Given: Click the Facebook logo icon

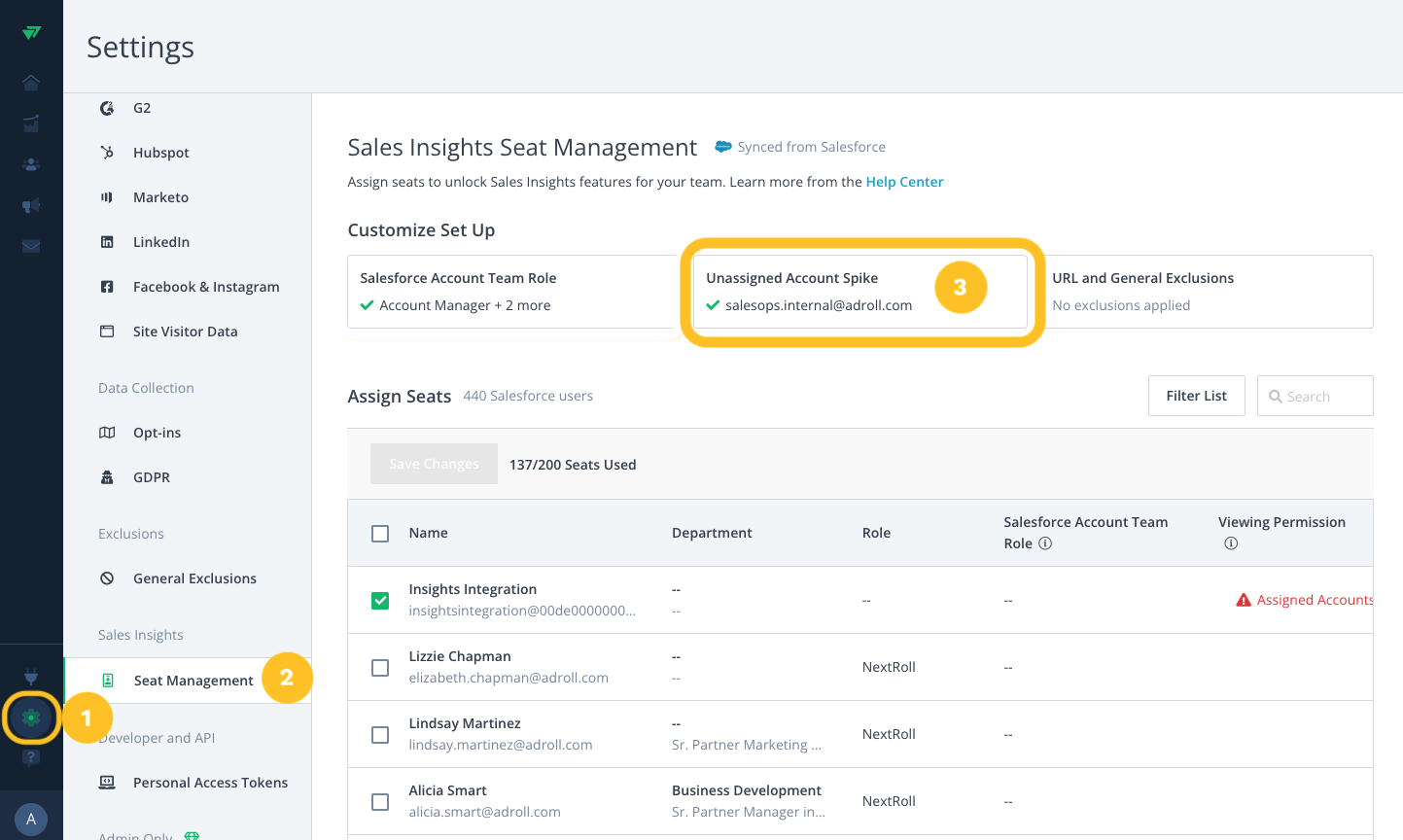Looking at the screenshot, I should tap(107, 287).
